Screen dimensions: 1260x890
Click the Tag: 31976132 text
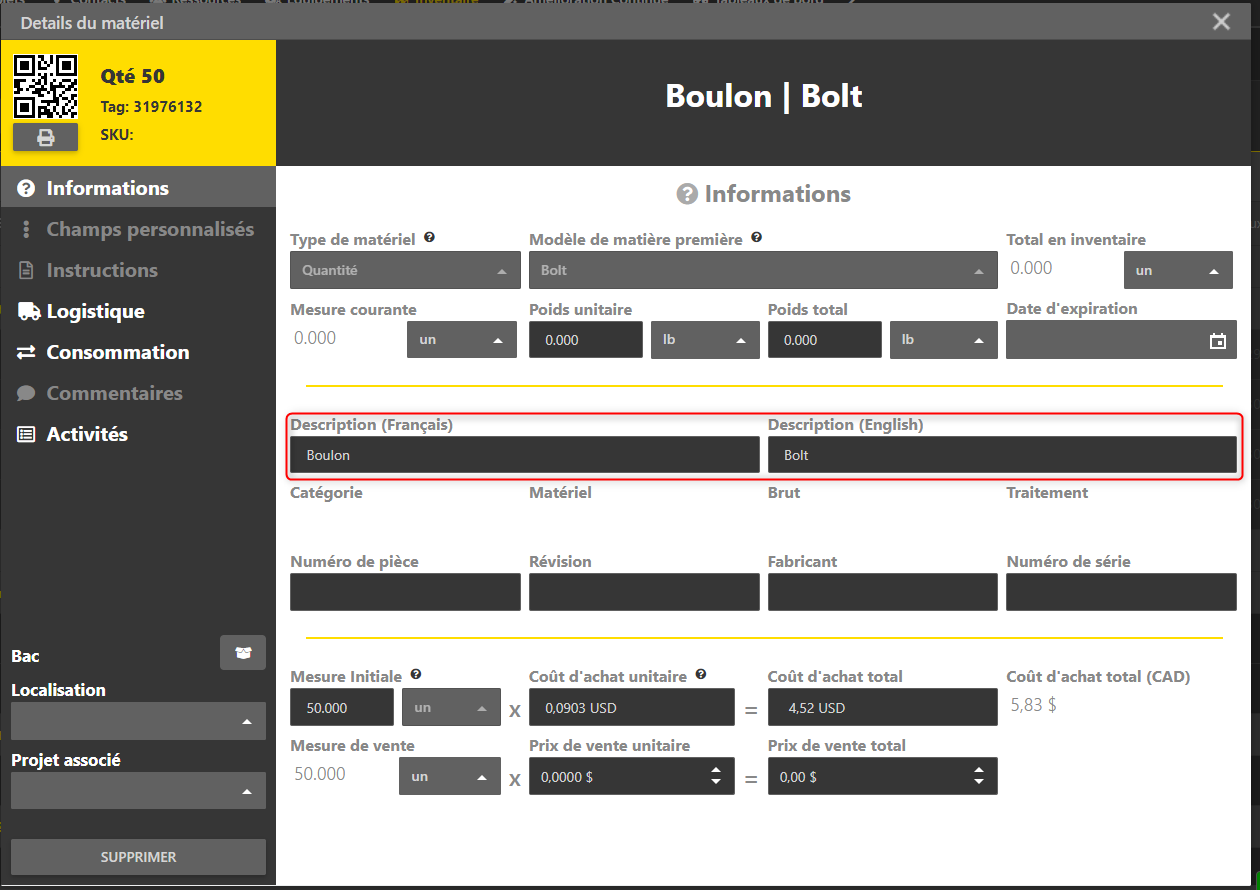click(x=151, y=107)
